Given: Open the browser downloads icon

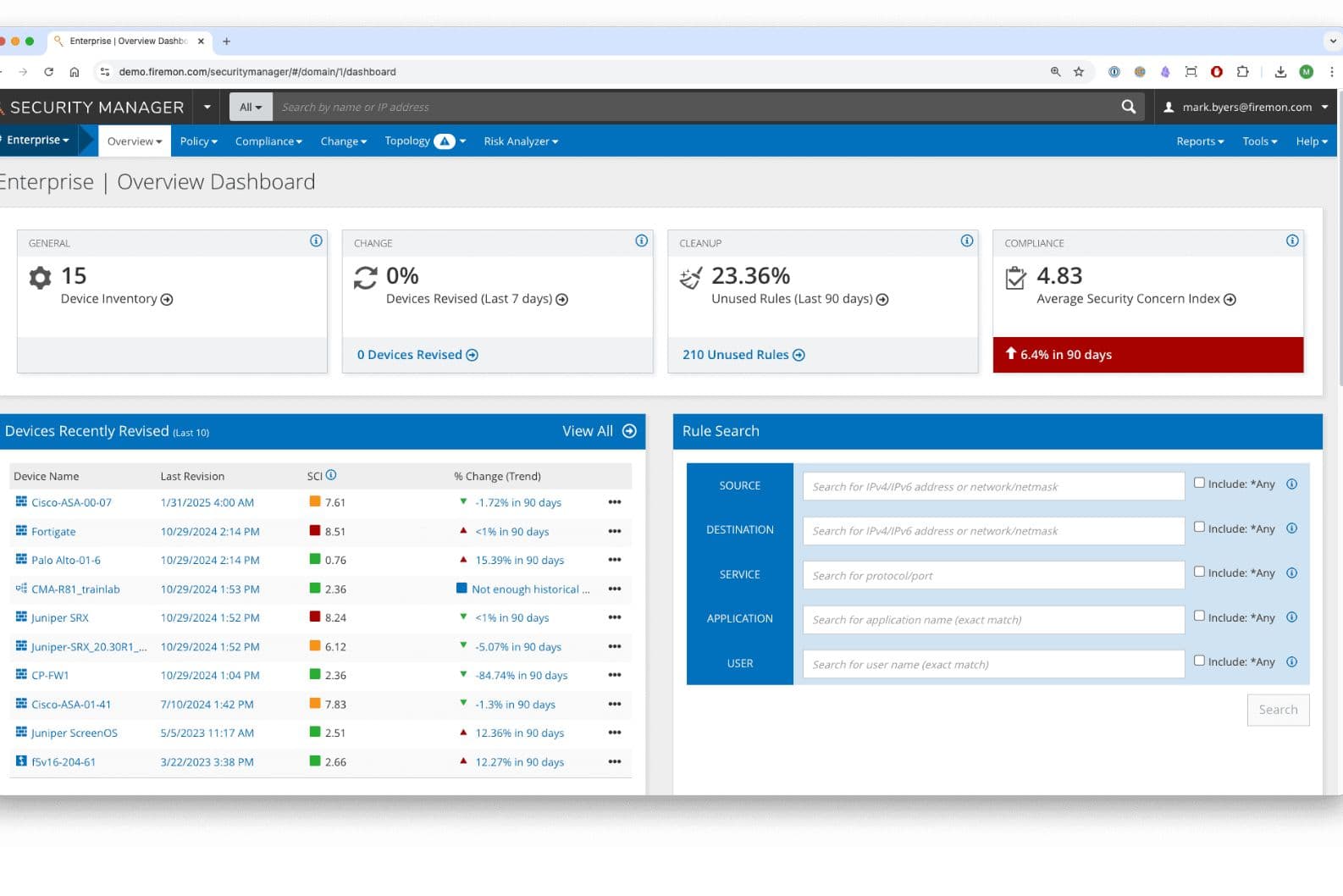Looking at the screenshot, I should (x=1280, y=72).
